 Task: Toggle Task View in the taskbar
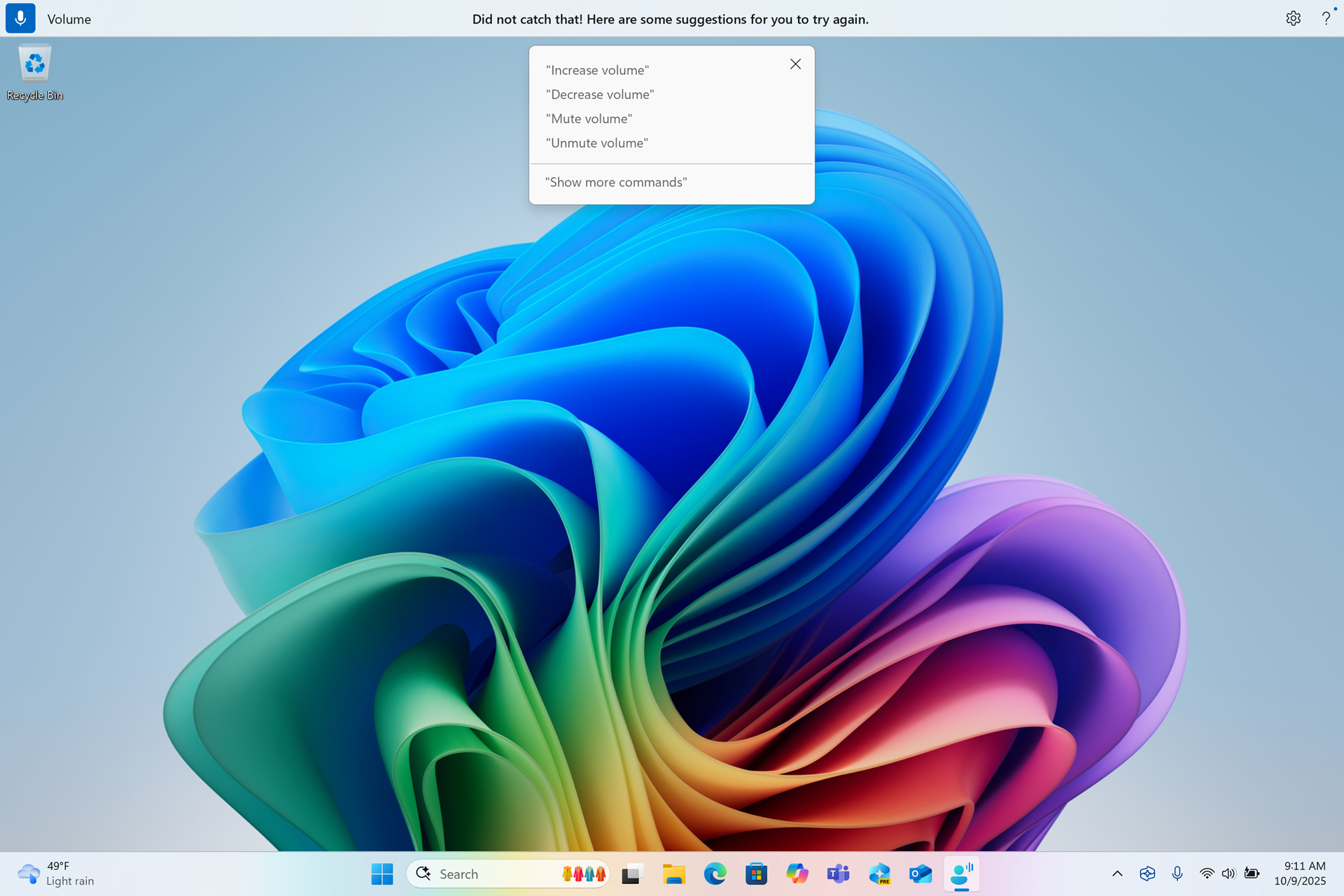[x=631, y=874]
